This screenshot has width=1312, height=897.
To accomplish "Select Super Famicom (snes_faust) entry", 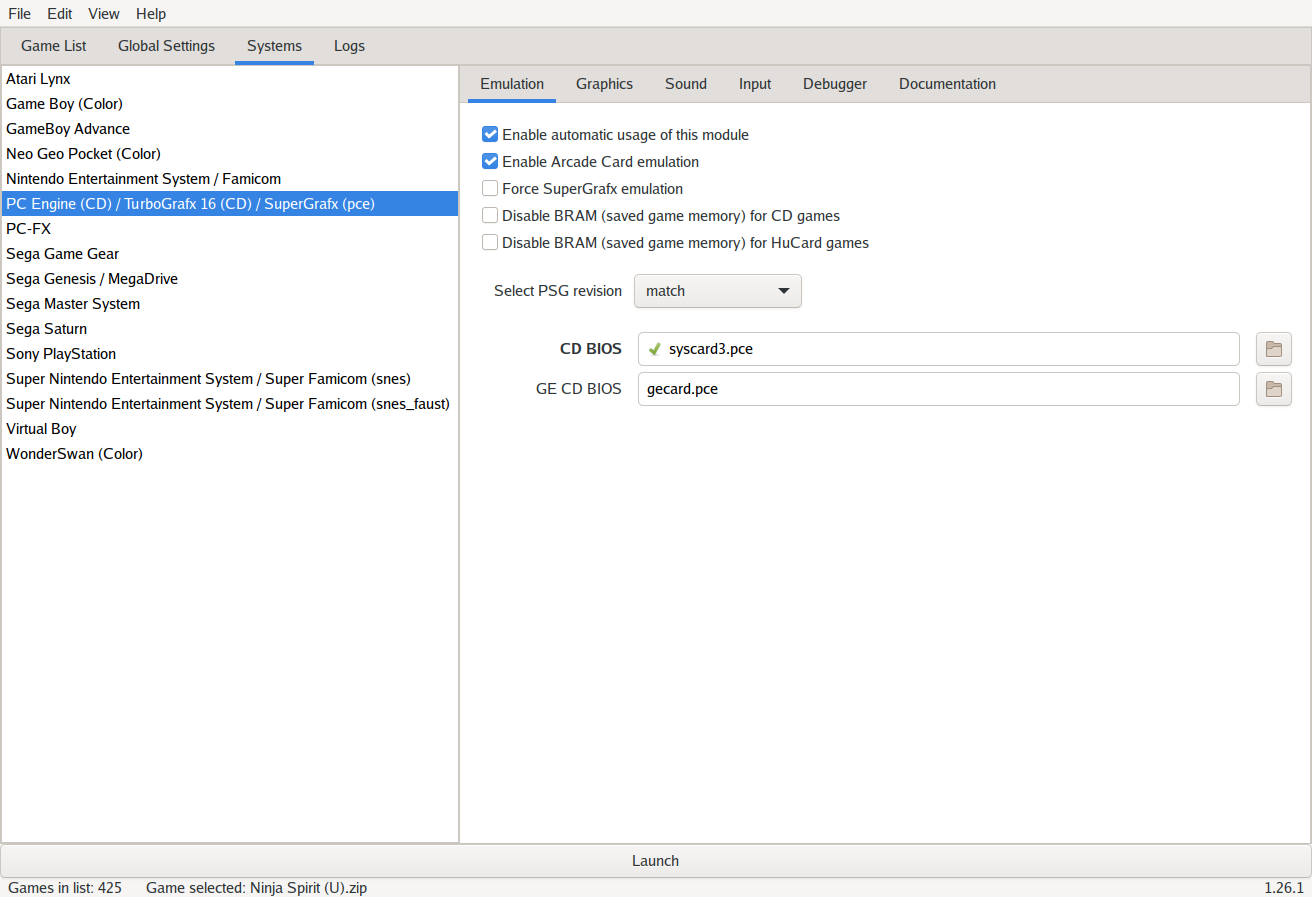I will coord(230,404).
